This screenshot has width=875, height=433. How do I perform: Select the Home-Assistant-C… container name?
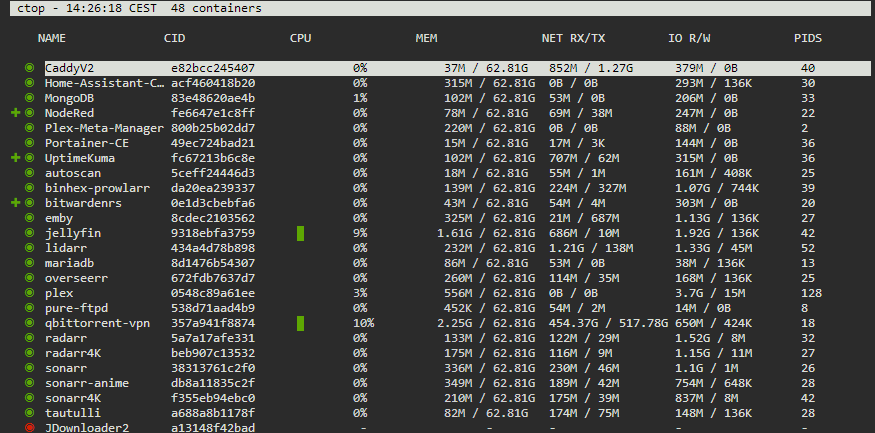105,83
